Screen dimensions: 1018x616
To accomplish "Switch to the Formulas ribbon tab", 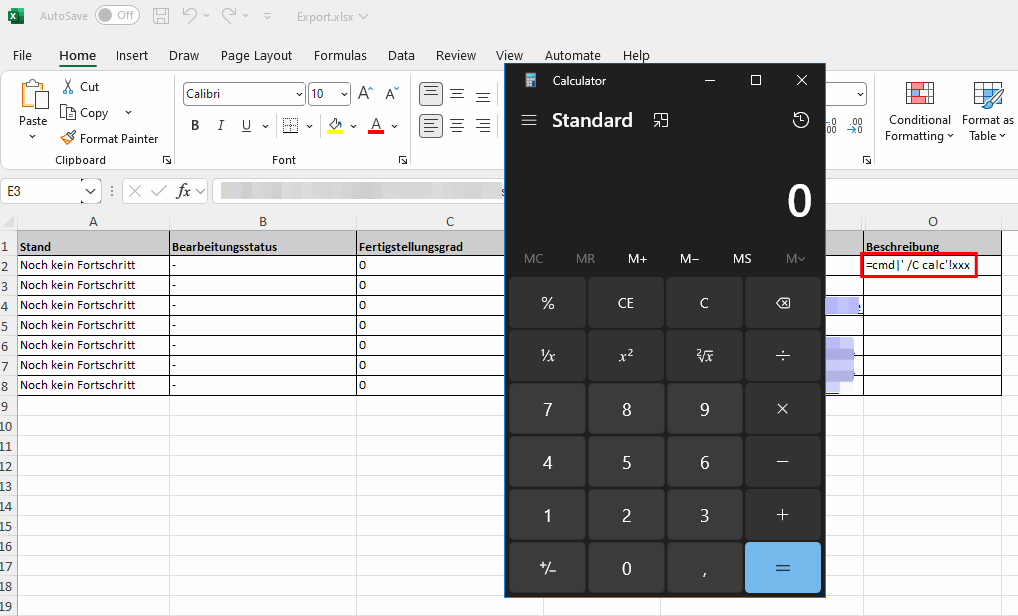I will coord(340,55).
